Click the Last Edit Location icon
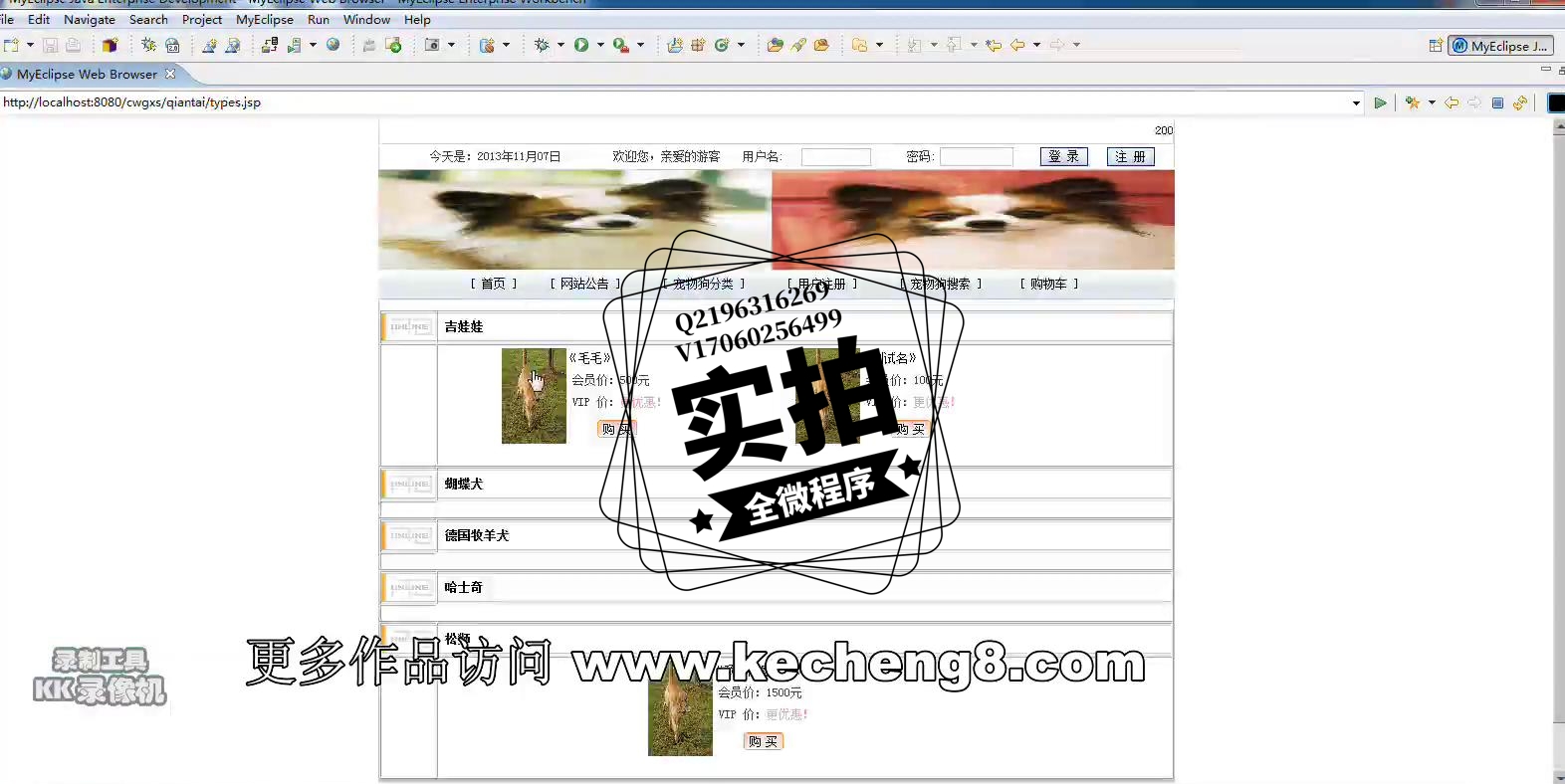Screen dimensions: 1565x784 tap(994, 45)
